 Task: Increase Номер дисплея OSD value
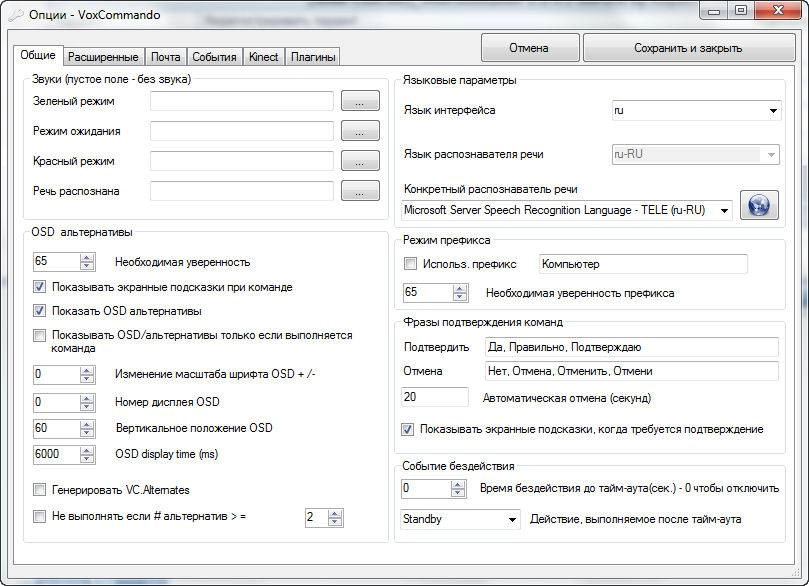tap(87, 398)
